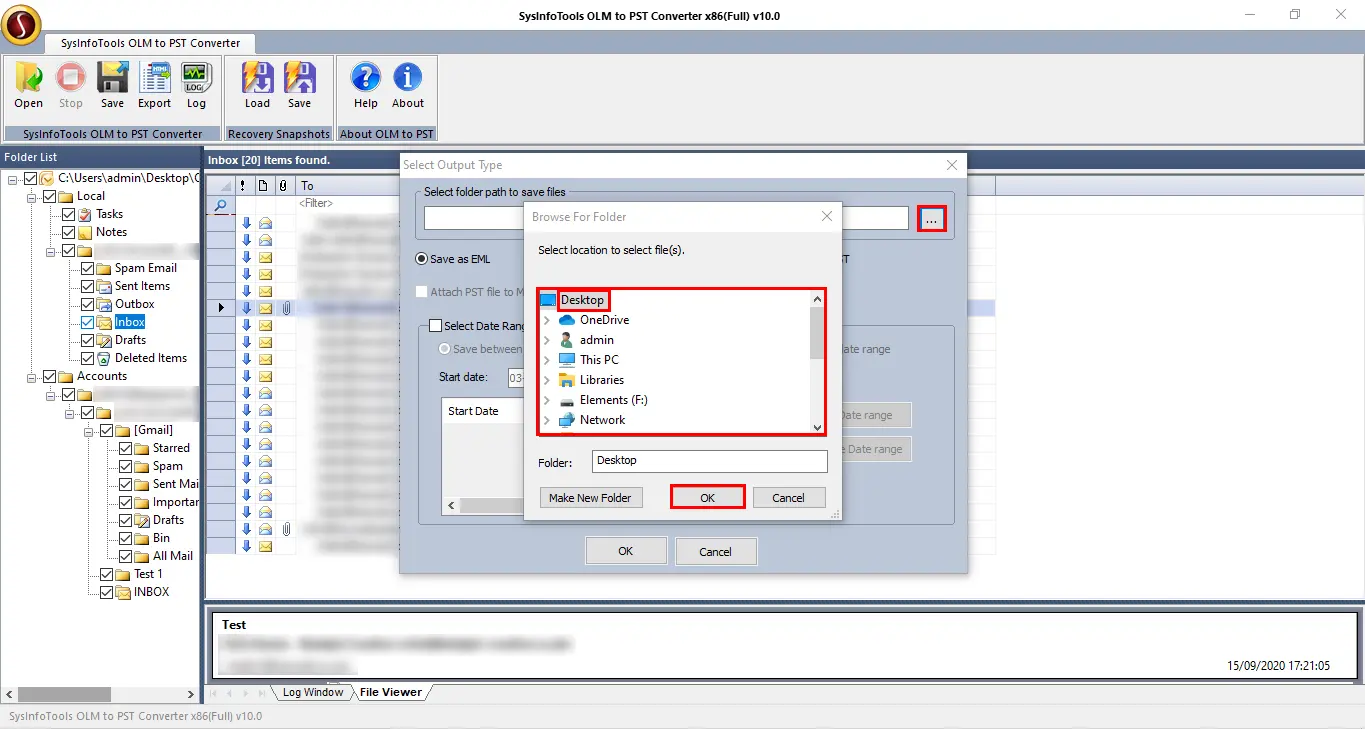Click the Elements (F:) drive icon
Screen dimensions: 1365x729
tap(567, 400)
